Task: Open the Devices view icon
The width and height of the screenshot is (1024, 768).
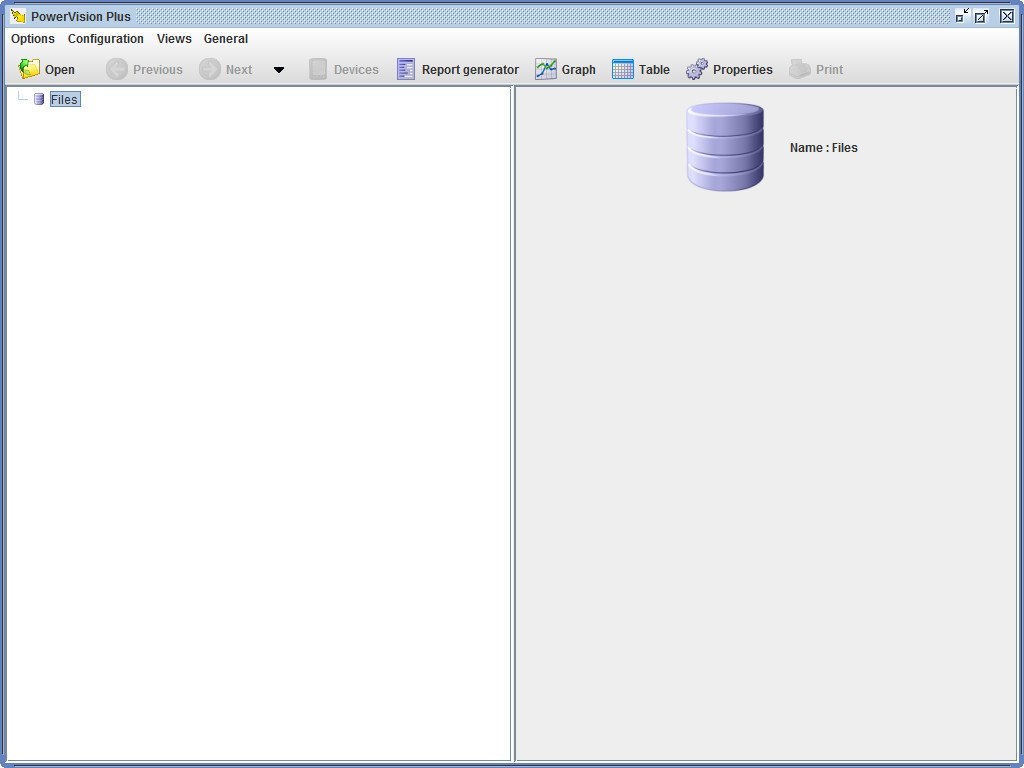Action: 318,69
